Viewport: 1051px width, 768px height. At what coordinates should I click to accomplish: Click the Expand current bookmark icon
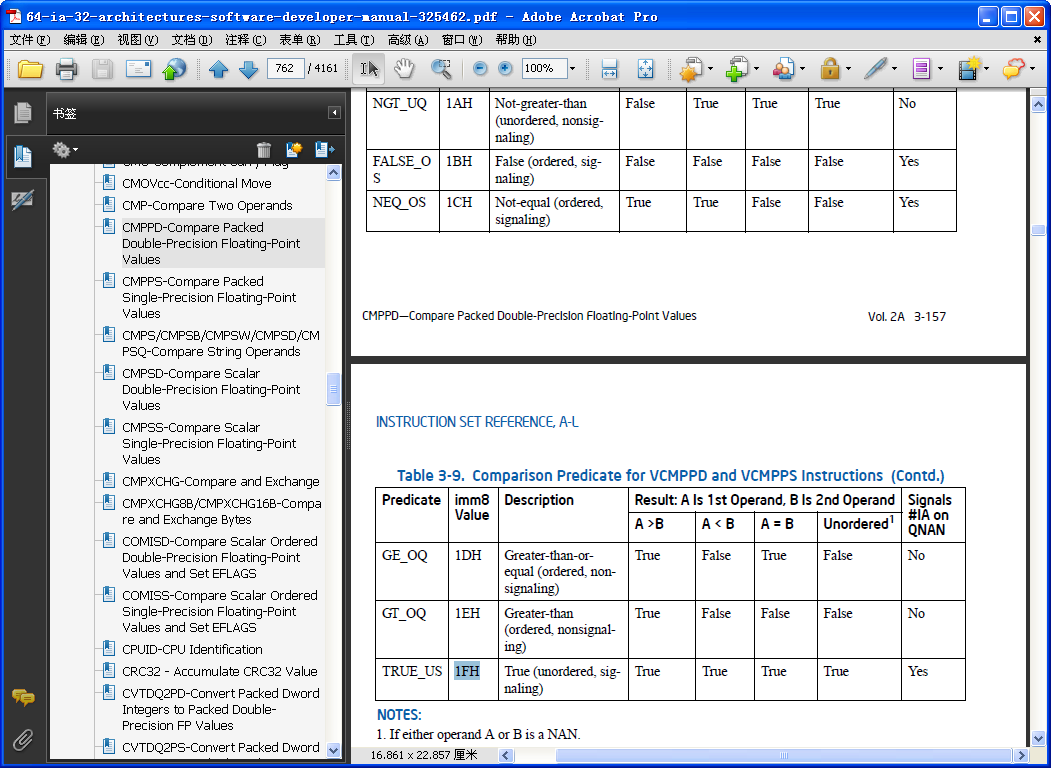point(324,149)
